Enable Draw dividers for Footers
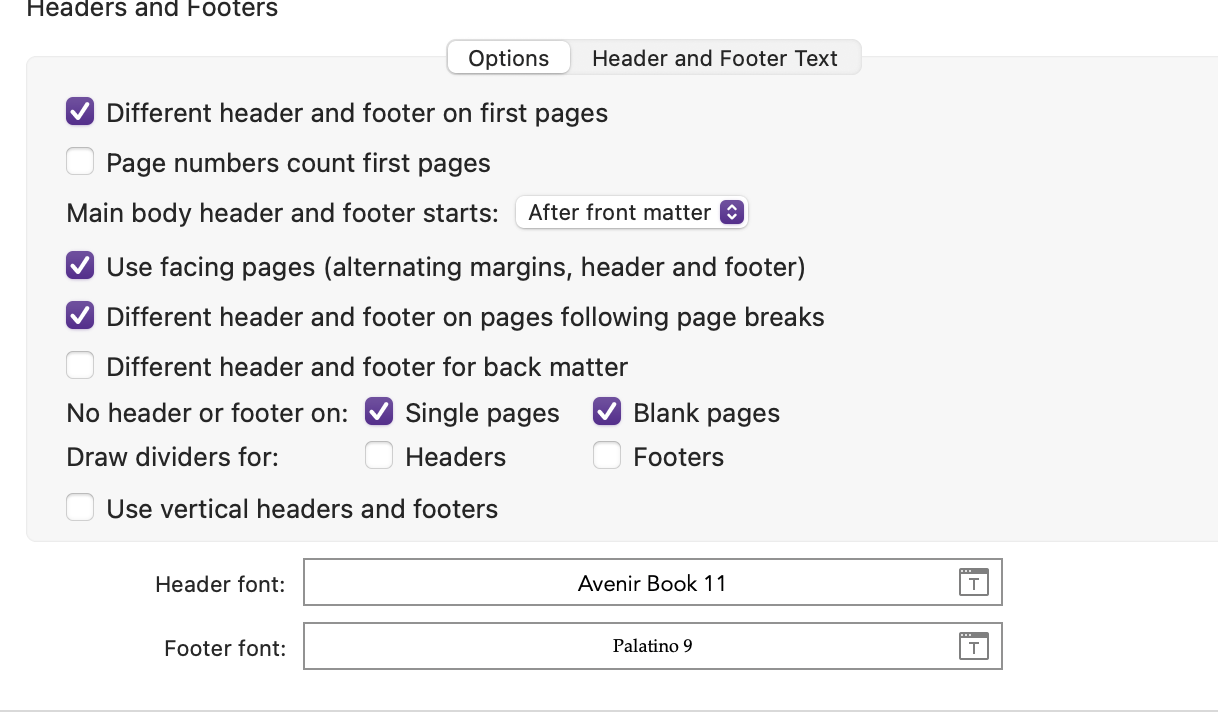Viewport: 1218px width, 726px height. (x=607, y=456)
